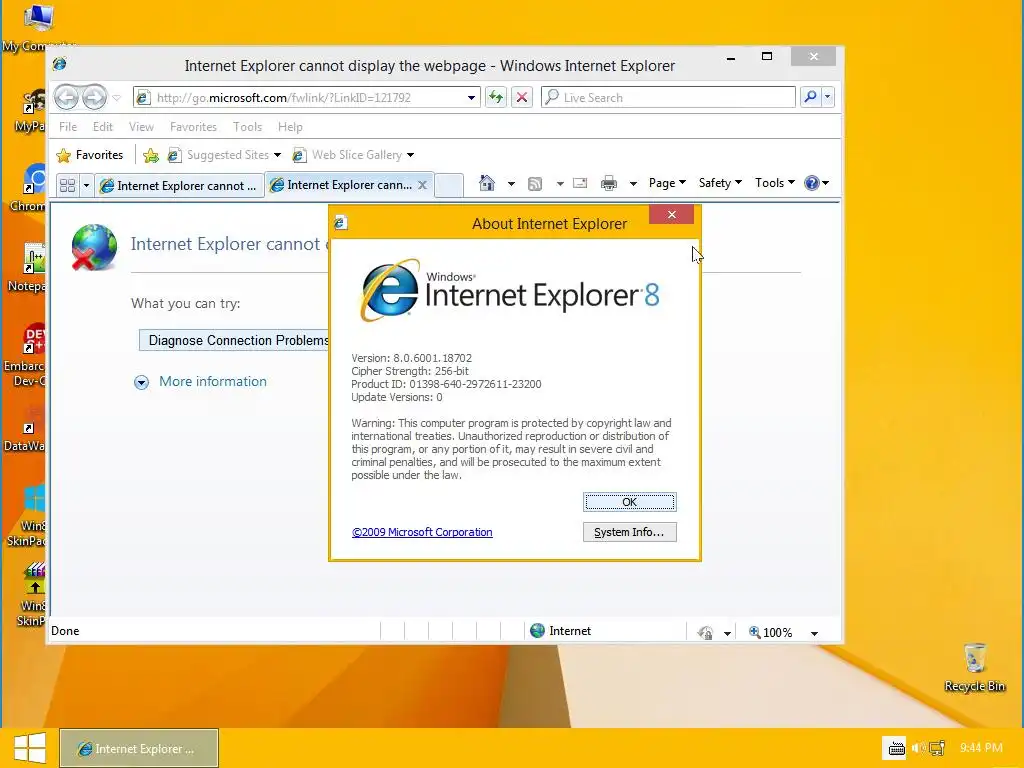Image resolution: width=1024 pixels, height=768 pixels.
Task: Open the Help menu
Action: tap(290, 127)
